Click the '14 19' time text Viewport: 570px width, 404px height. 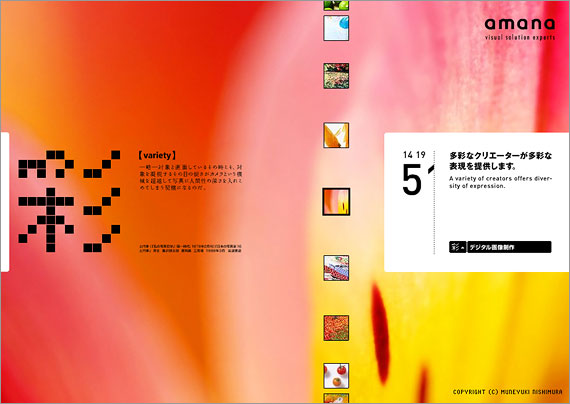pos(414,155)
